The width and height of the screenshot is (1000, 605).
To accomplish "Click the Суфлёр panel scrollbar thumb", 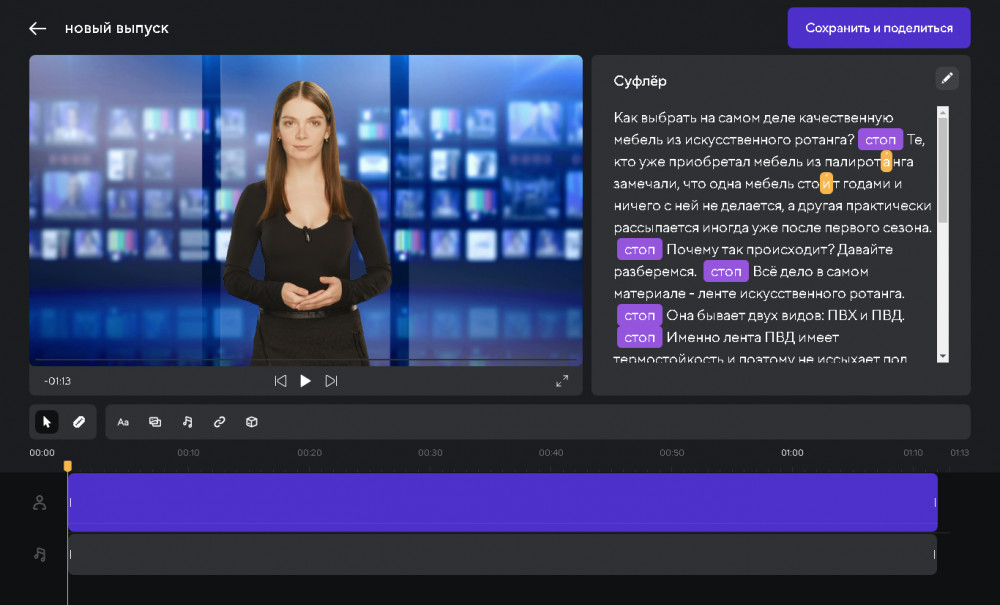I will 943,171.
